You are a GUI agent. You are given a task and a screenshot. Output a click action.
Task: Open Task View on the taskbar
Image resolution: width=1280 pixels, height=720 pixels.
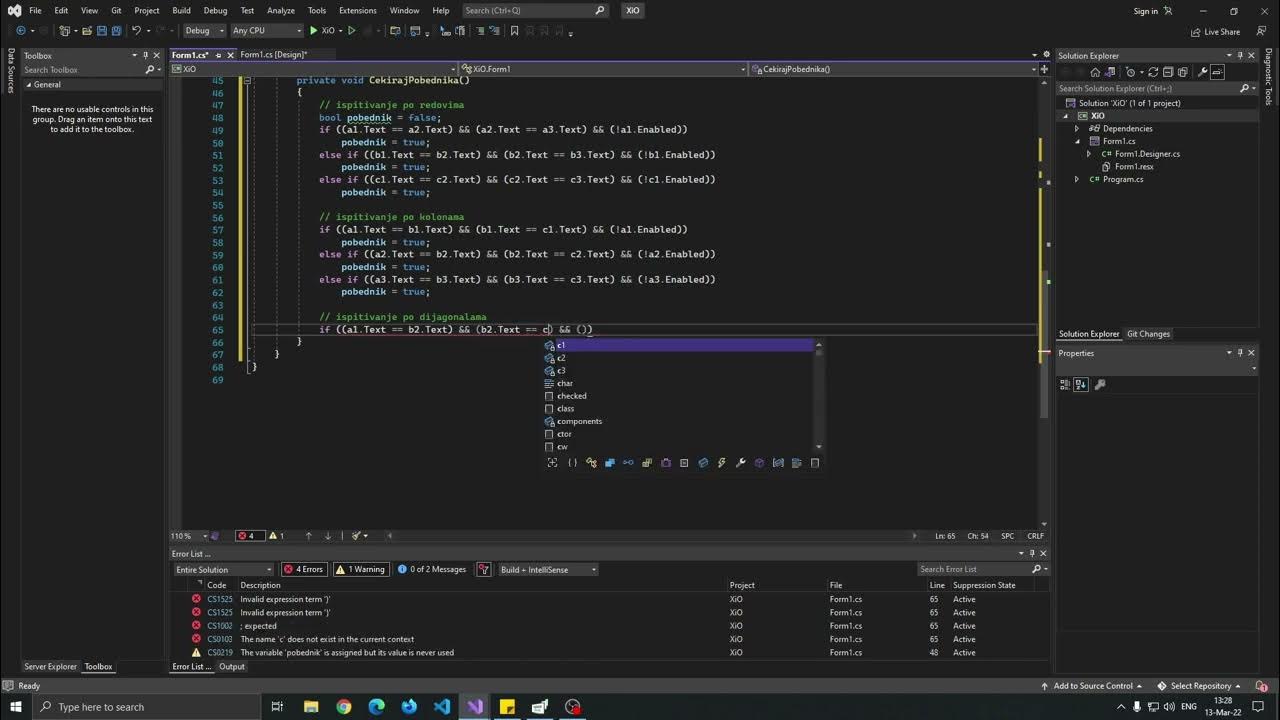pos(277,707)
